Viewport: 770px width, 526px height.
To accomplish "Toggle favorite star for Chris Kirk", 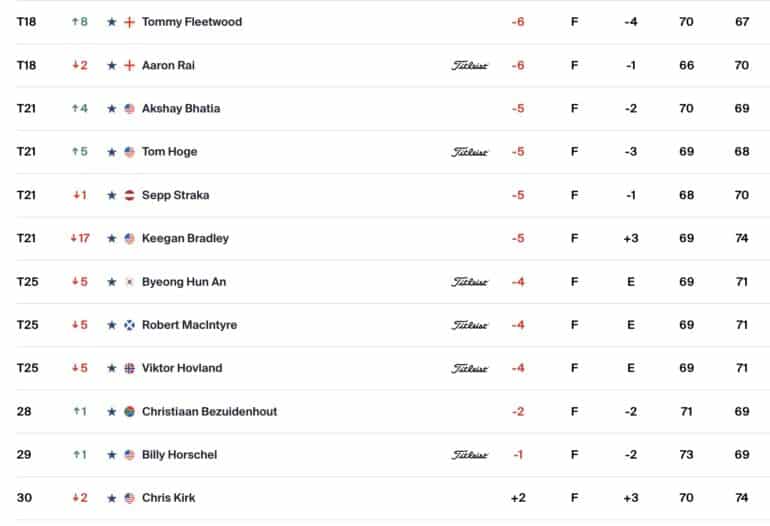I will (112, 498).
